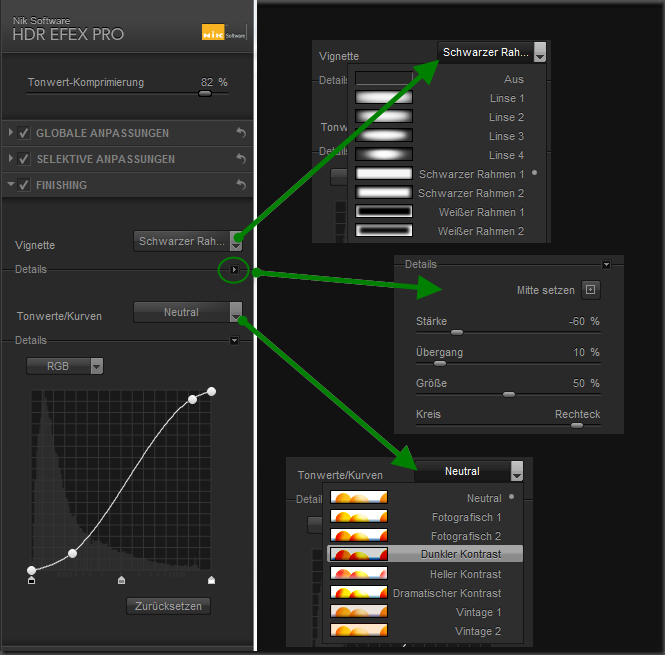Toggle the Finishing checkbox
This screenshot has width=665, height=655.
[24, 185]
